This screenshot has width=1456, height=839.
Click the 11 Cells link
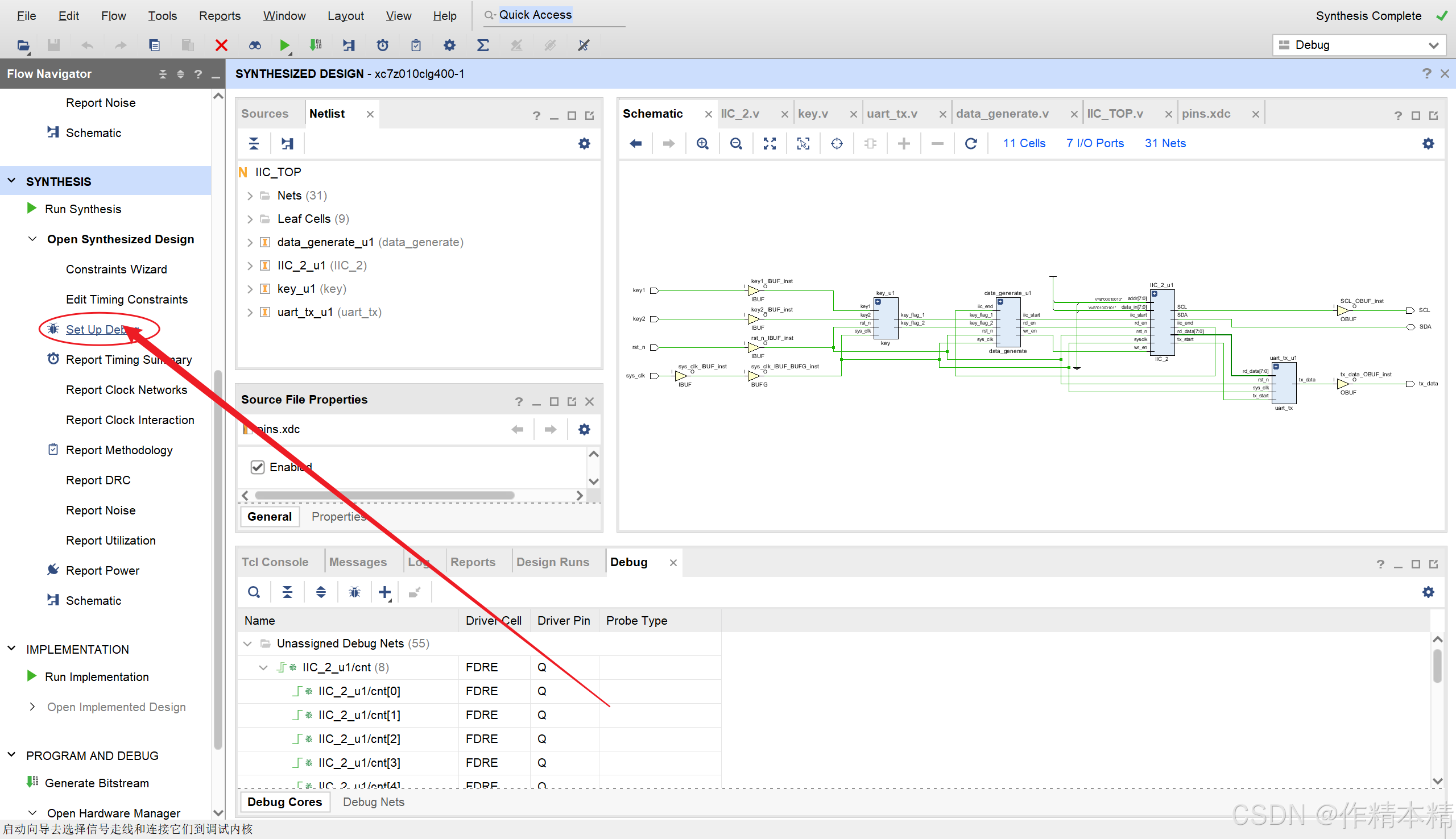coord(1024,143)
